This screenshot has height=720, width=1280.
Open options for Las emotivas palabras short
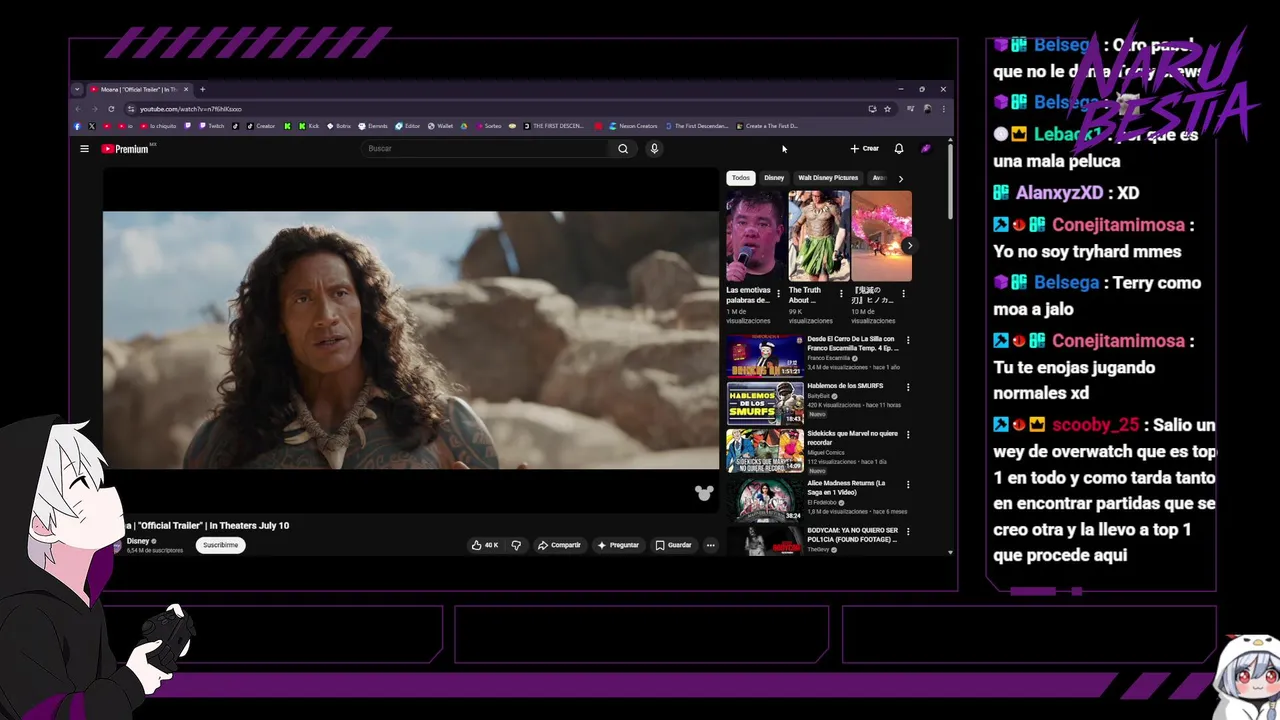778,294
